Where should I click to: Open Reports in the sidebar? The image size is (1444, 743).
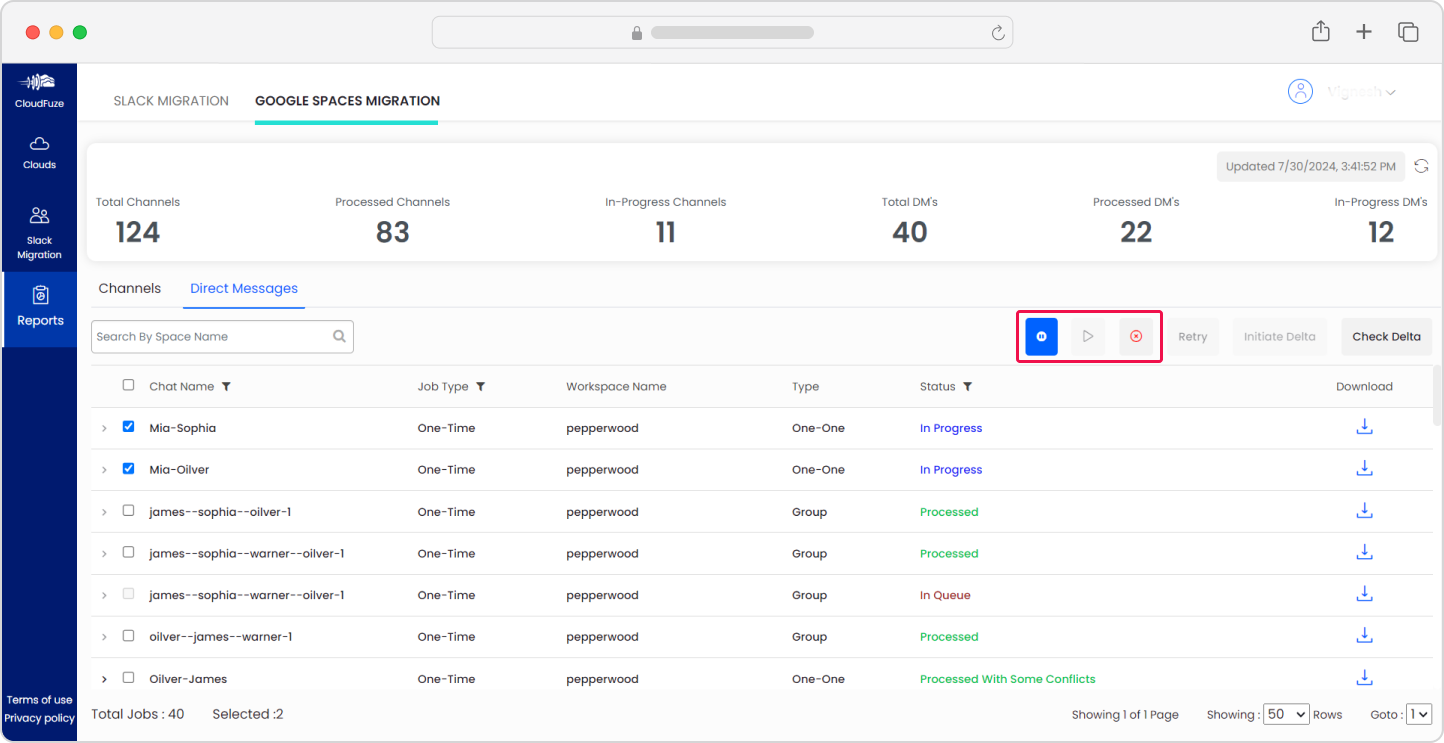pyautogui.click(x=40, y=308)
